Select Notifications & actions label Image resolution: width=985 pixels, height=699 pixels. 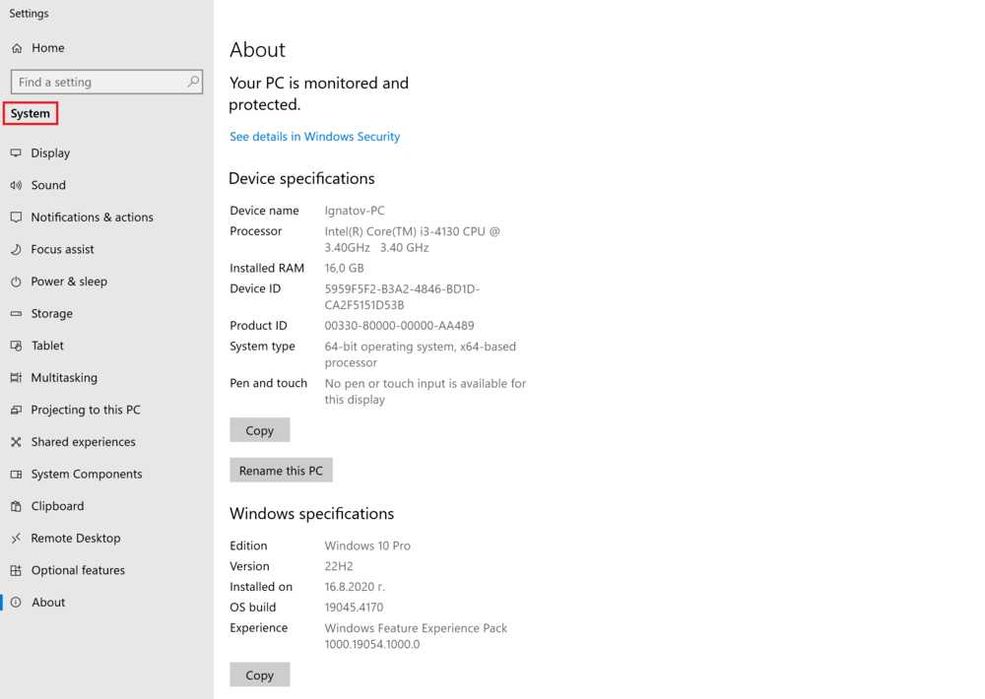92,217
